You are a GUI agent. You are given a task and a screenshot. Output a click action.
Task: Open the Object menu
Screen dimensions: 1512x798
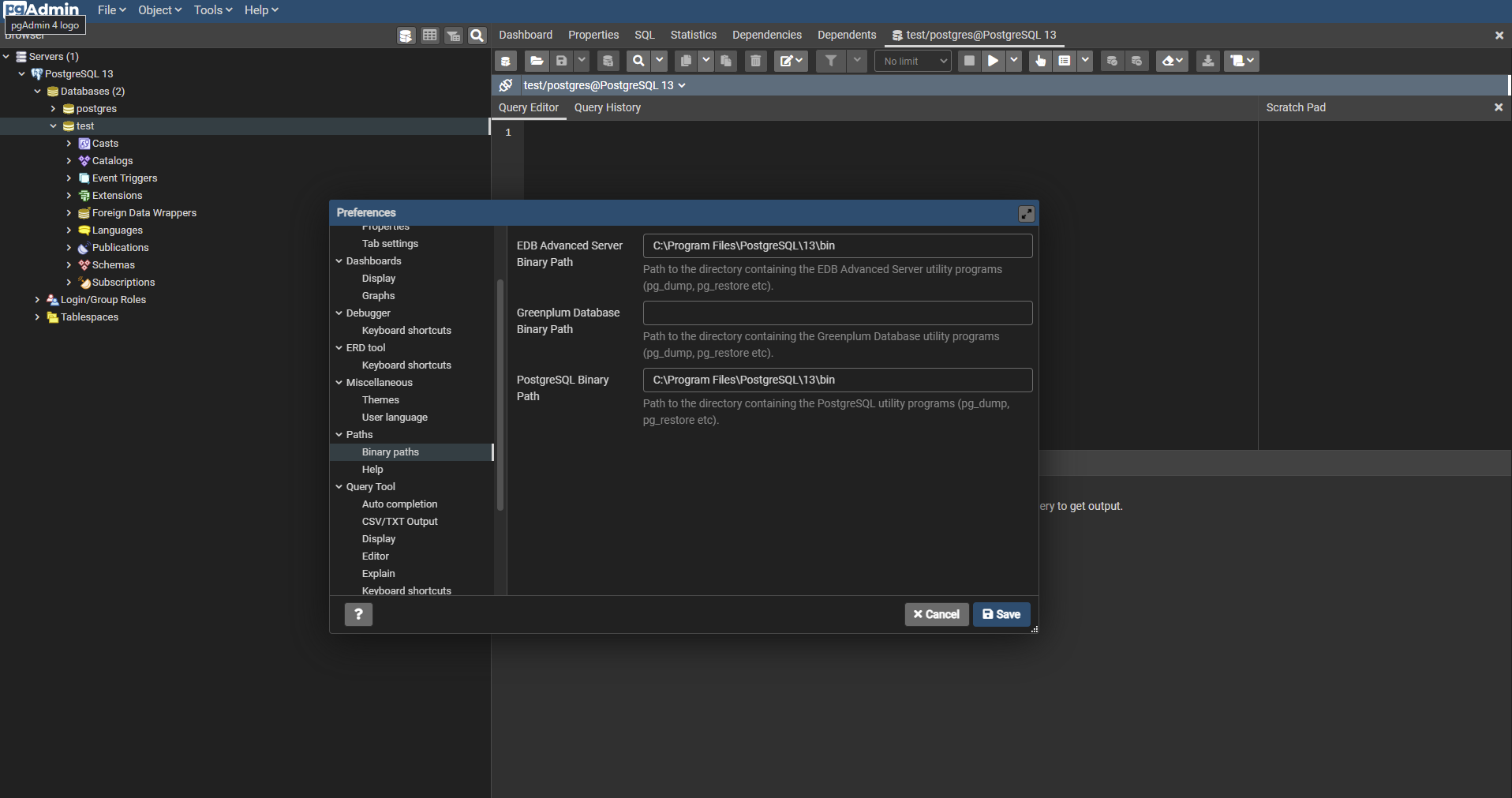[x=159, y=10]
